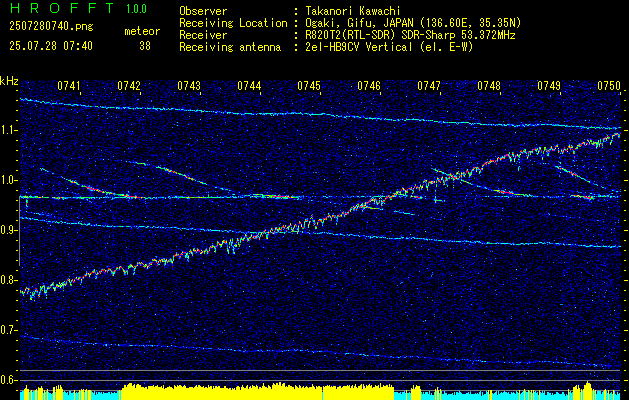Click the 0.6 frequency axis label

(9, 380)
